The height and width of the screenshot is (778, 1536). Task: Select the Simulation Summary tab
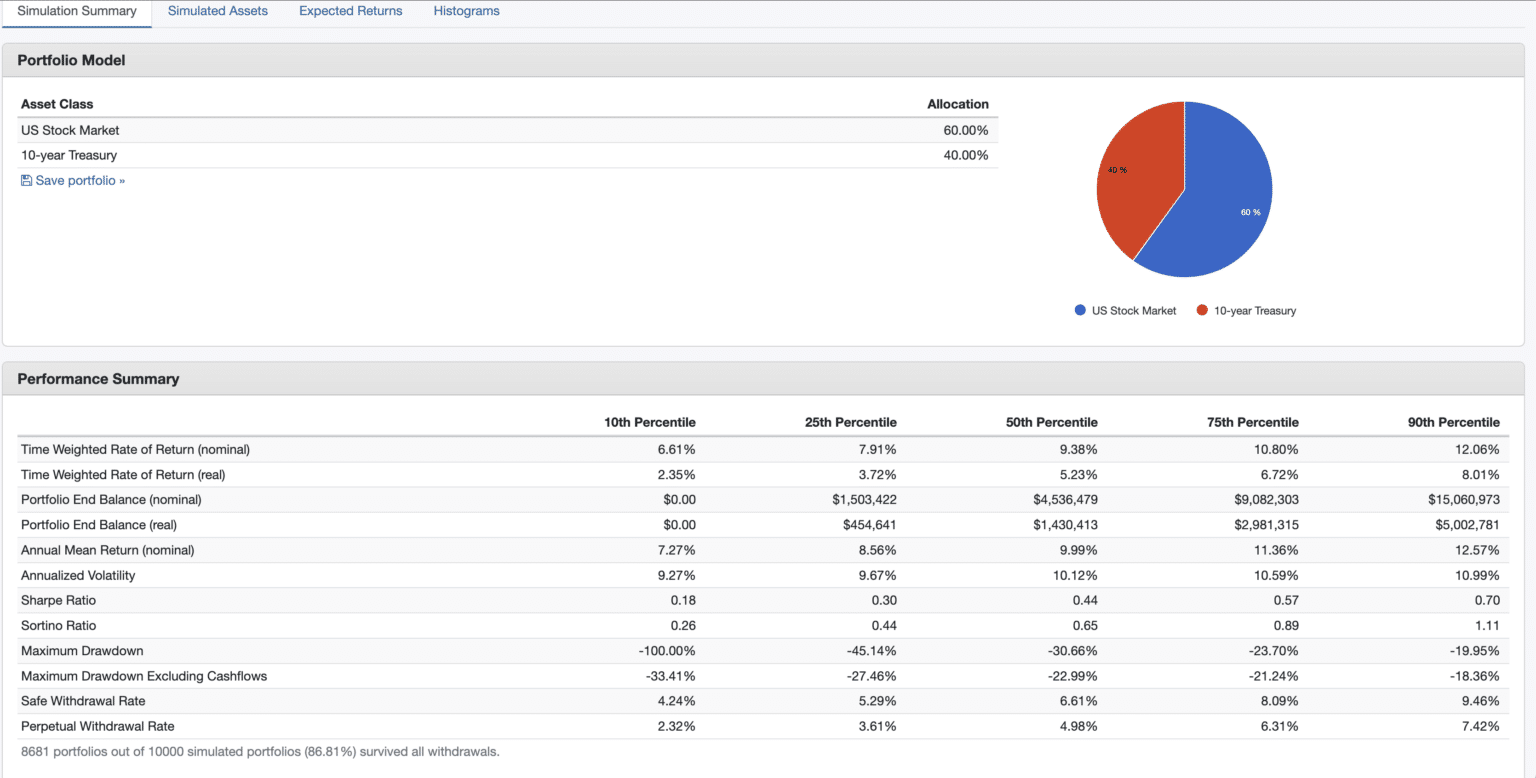coord(77,11)
